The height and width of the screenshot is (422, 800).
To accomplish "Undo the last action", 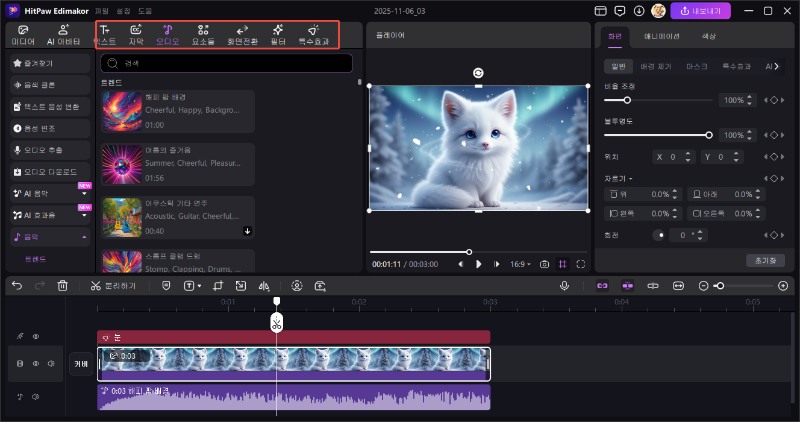I will [x=17, y=286].
